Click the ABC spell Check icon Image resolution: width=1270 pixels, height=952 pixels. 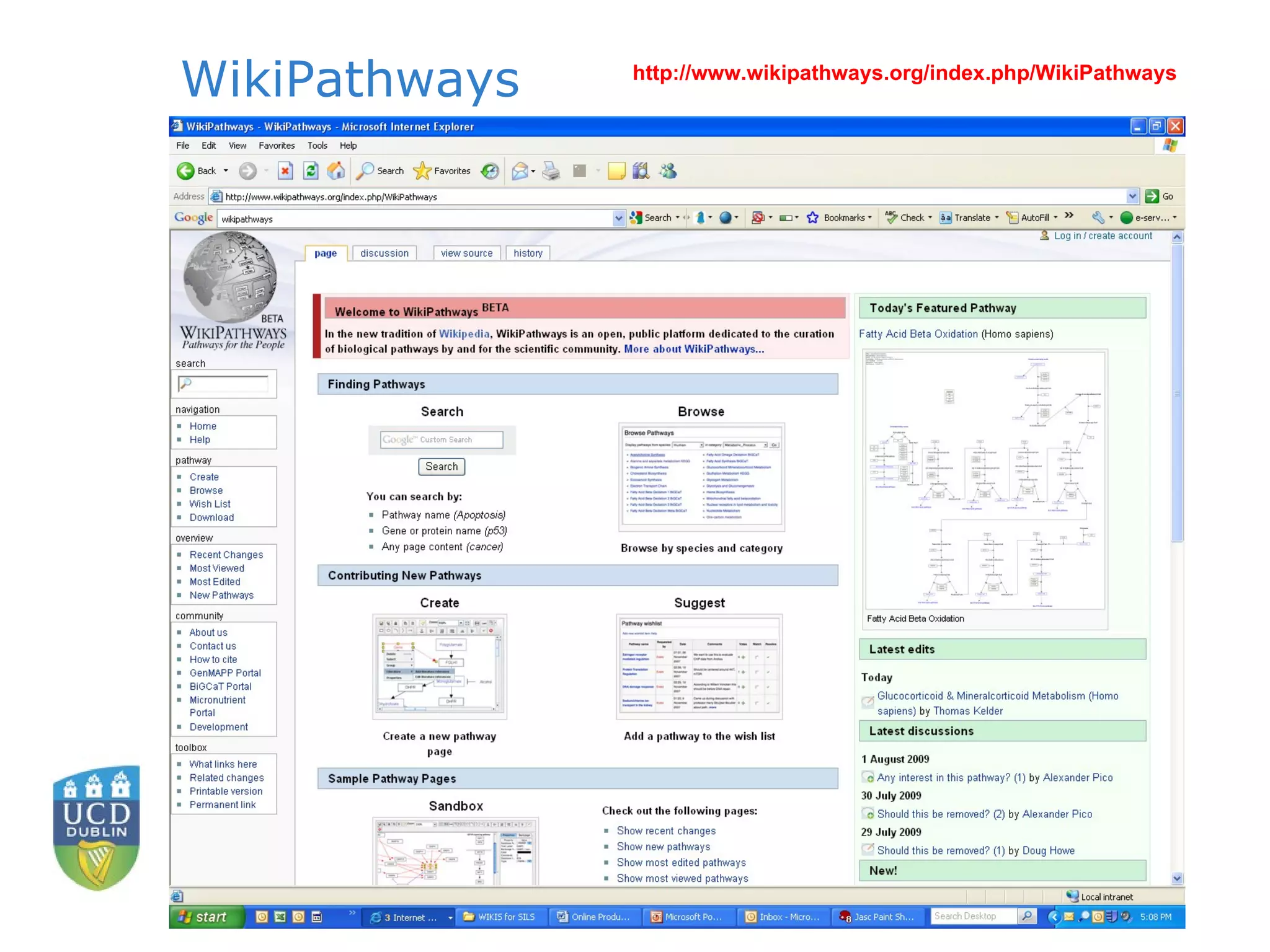891,217
